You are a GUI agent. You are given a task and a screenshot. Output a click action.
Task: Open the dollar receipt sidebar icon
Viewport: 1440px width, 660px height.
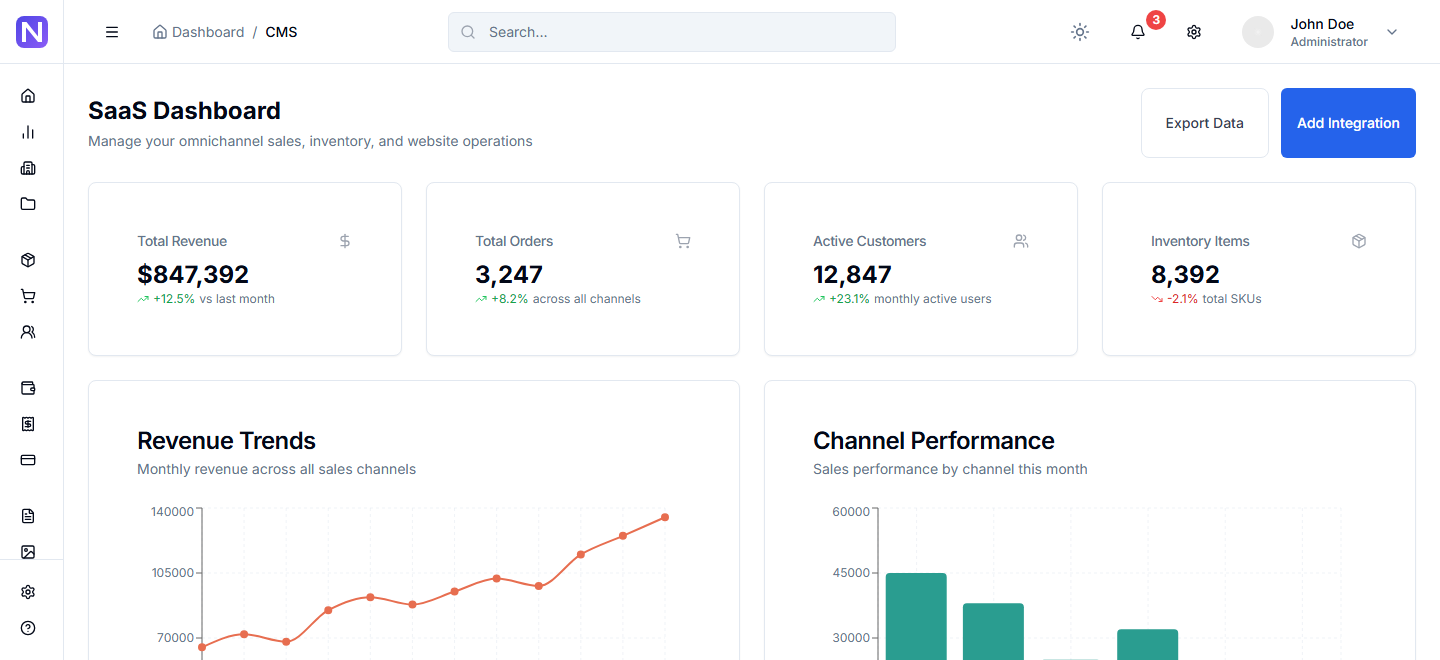28,424
